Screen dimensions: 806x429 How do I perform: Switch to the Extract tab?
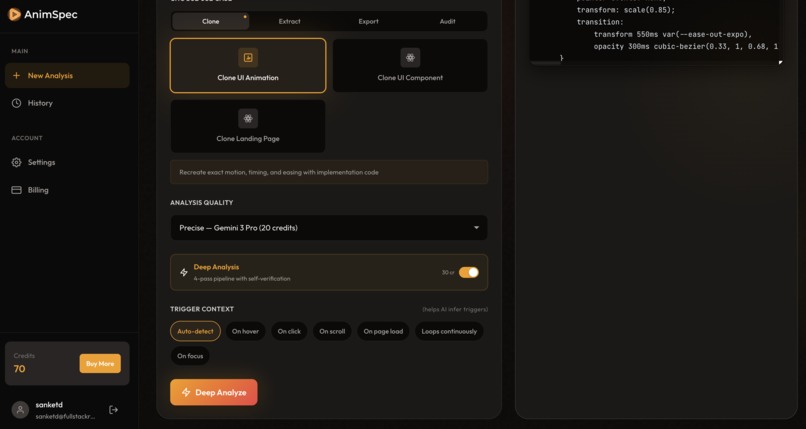pyautogui.click(x=289, y=22)
